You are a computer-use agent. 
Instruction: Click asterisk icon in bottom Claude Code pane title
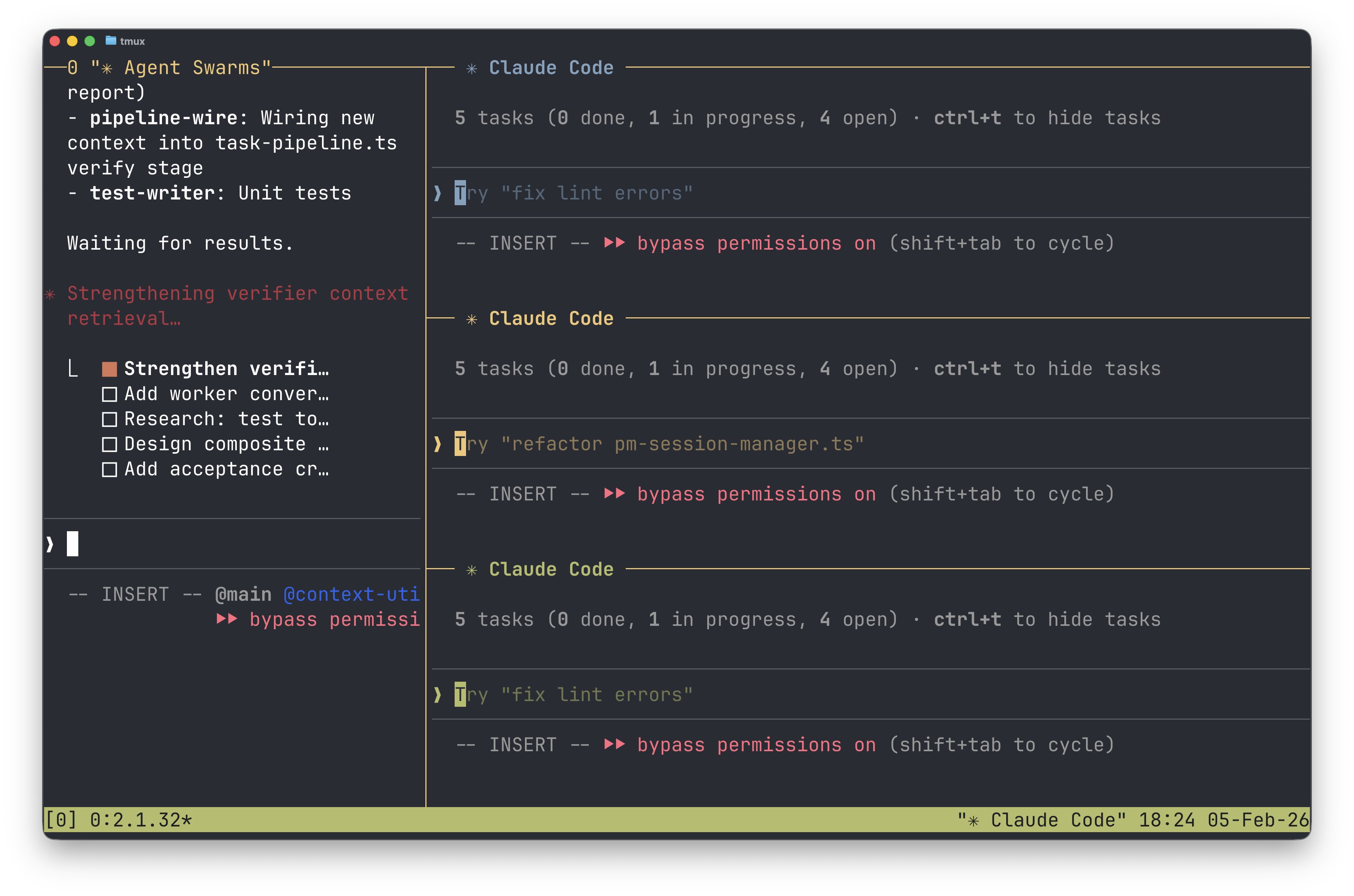471,570
